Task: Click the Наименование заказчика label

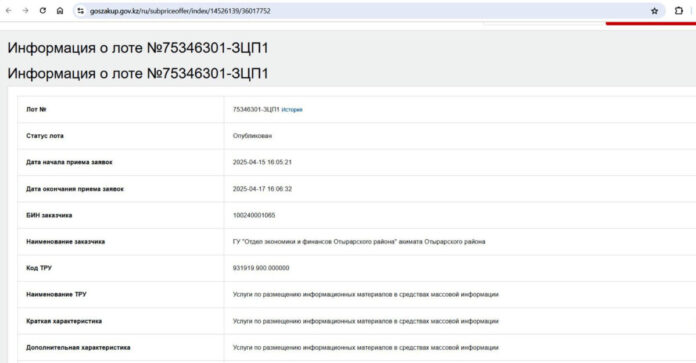Action: pyautogui.click(x=65, y=242)
